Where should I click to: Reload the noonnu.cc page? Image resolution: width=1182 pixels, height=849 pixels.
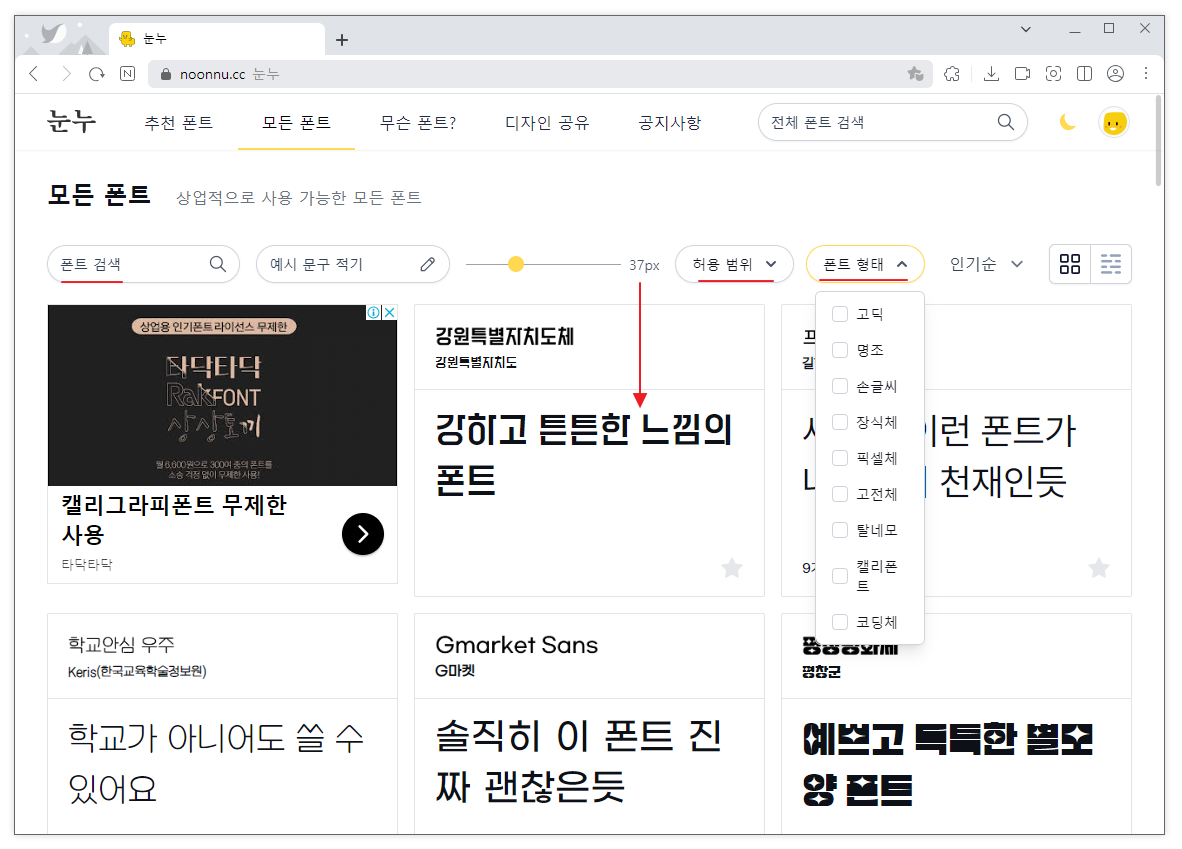click(96, 74)
